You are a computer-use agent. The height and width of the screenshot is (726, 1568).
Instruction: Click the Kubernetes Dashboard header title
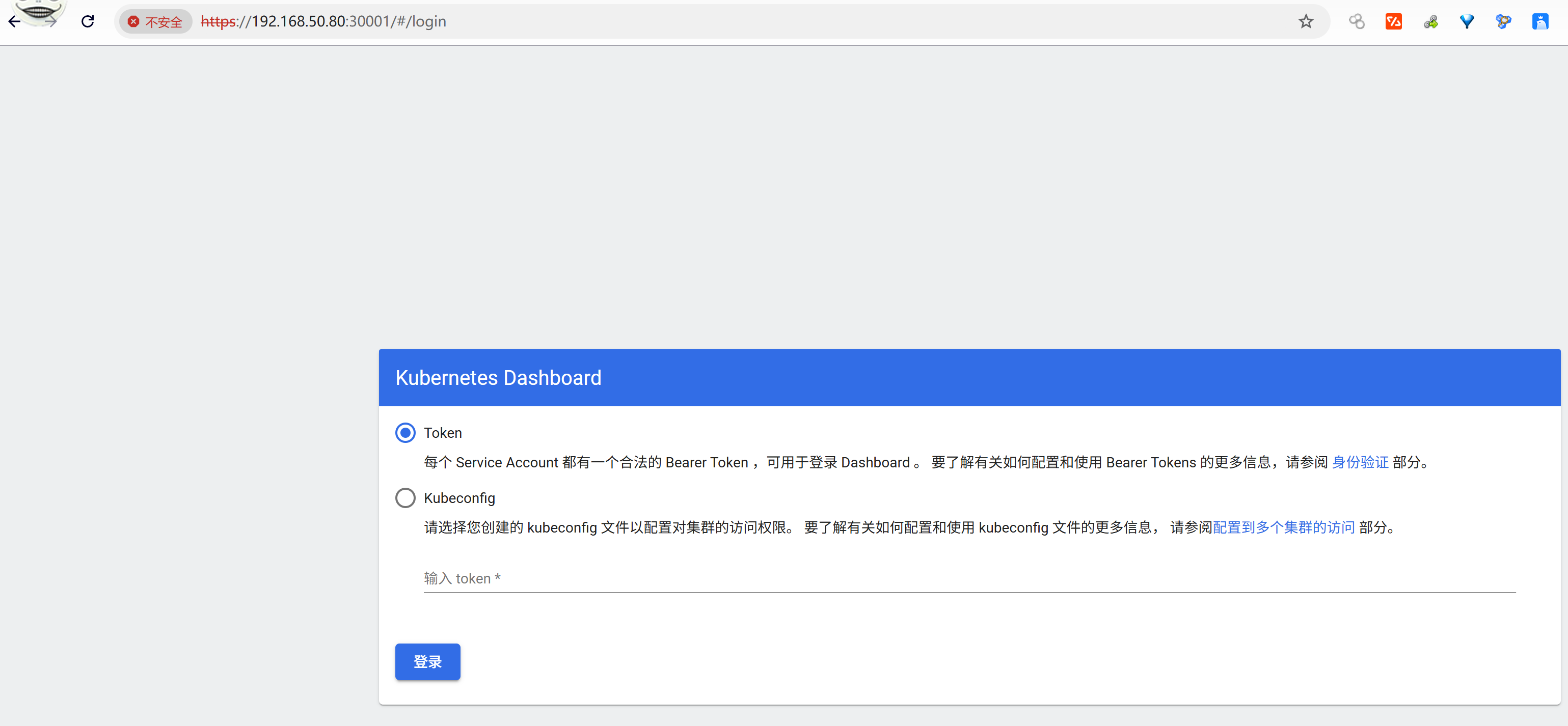pos(498,378)
